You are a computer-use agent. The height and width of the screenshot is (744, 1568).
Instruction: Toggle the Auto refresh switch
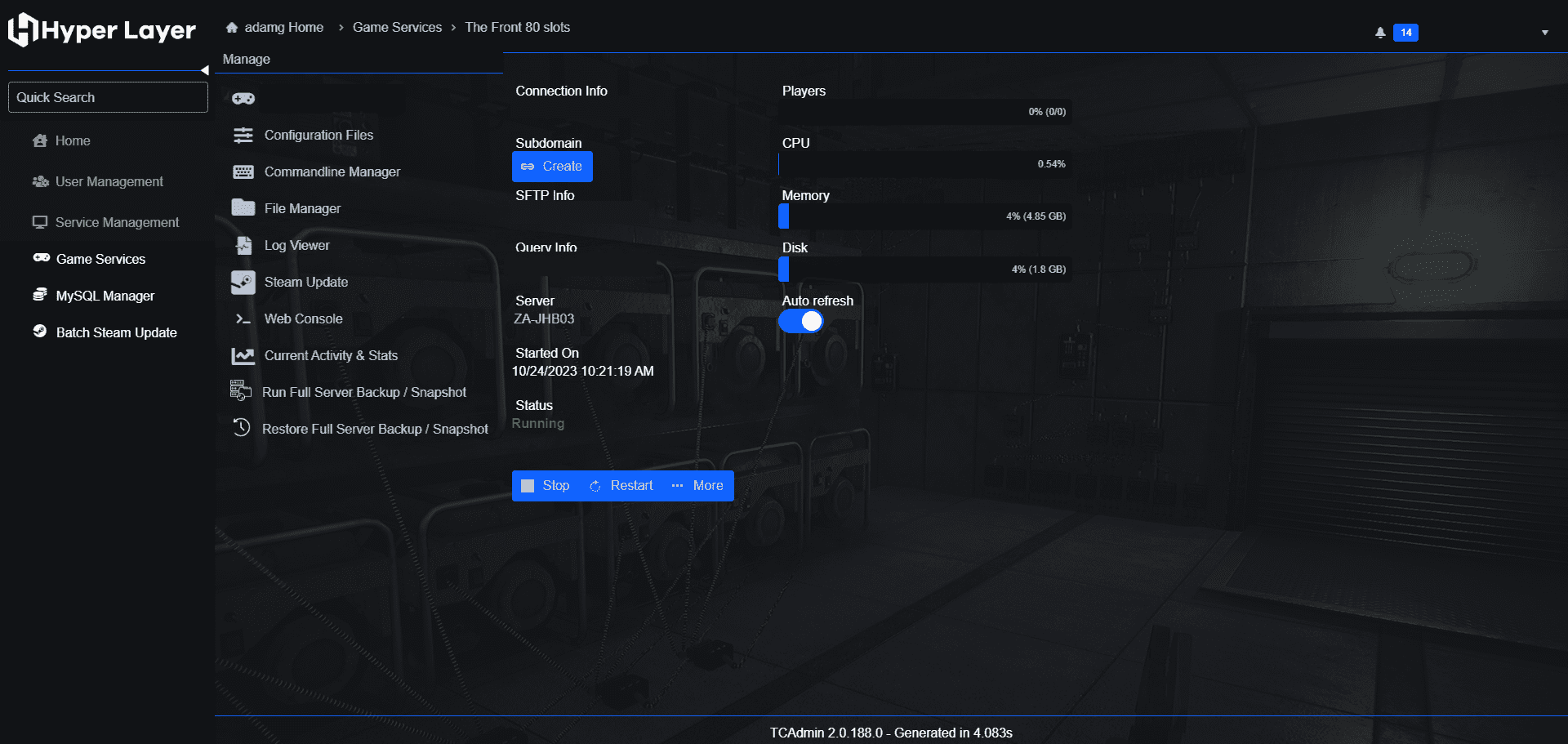pyautogui.click(x=801, y=322)
